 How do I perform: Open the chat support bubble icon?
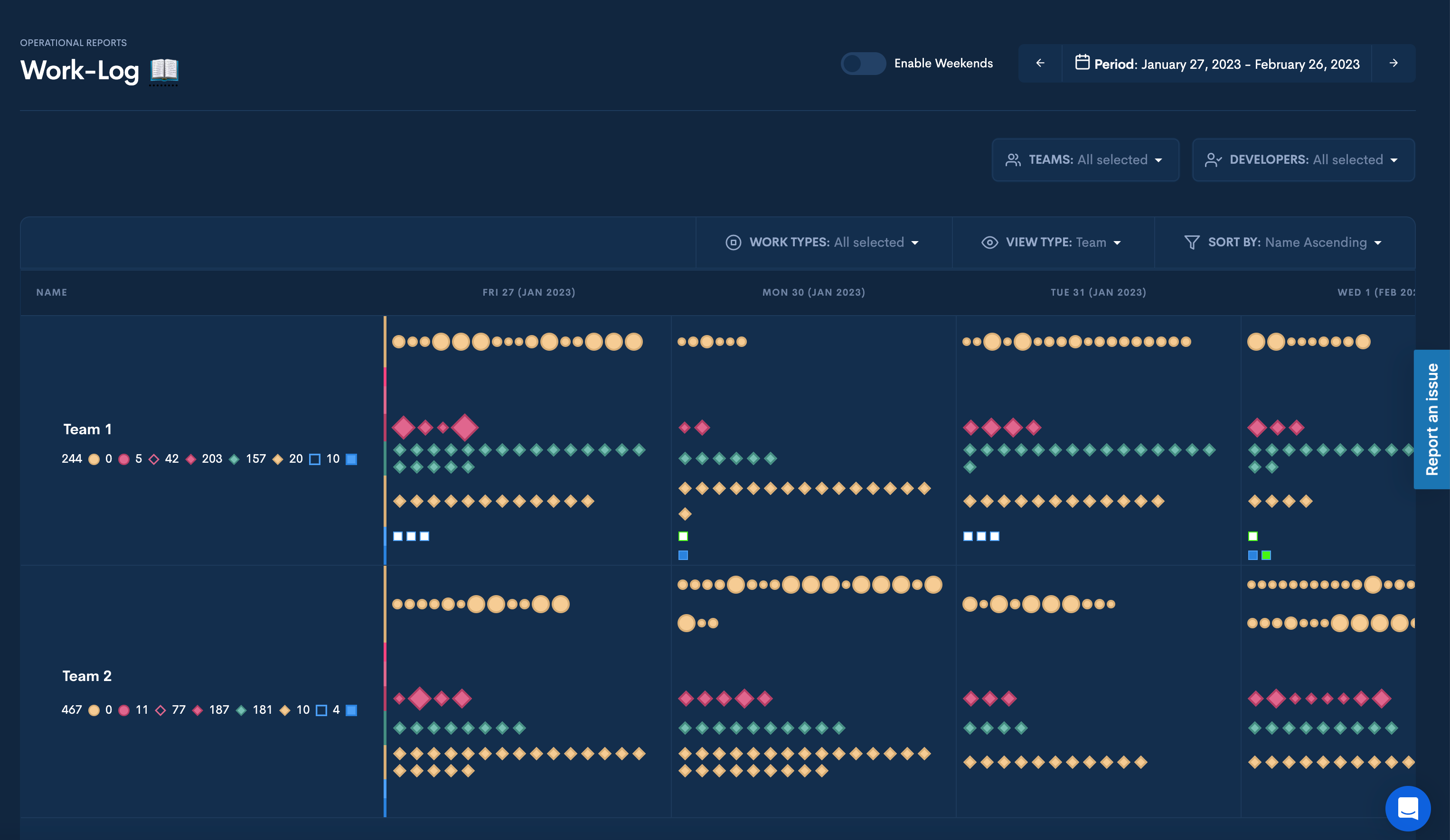tap(1407, 808)
